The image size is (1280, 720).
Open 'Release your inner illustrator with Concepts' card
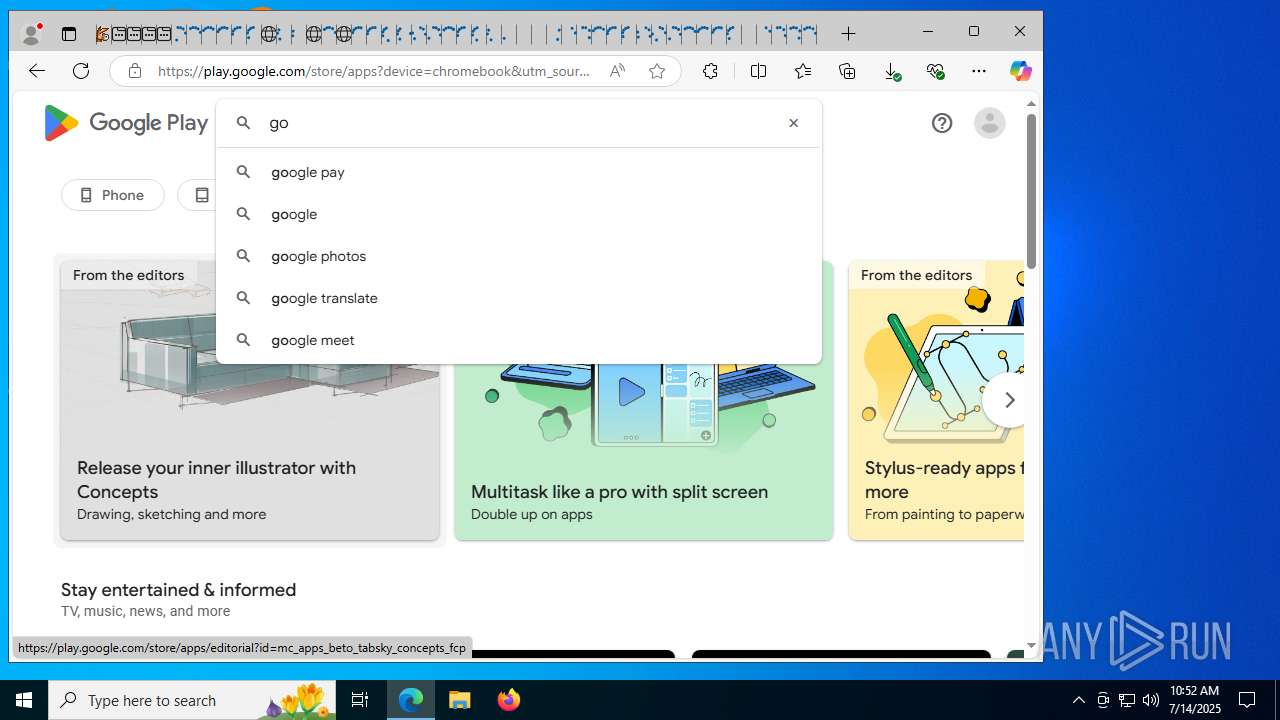coord(250,400)
